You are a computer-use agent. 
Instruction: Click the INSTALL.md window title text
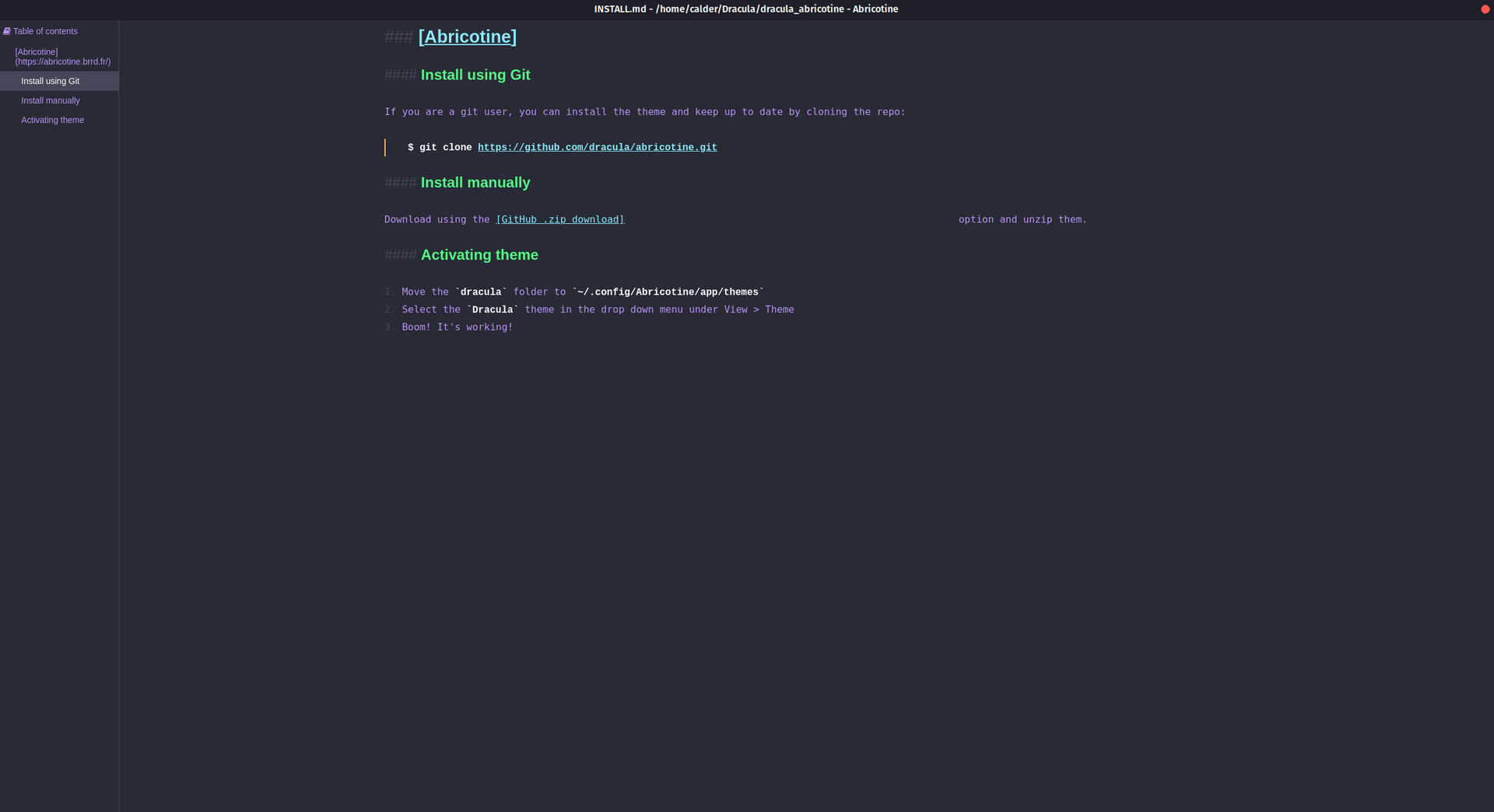746,9
